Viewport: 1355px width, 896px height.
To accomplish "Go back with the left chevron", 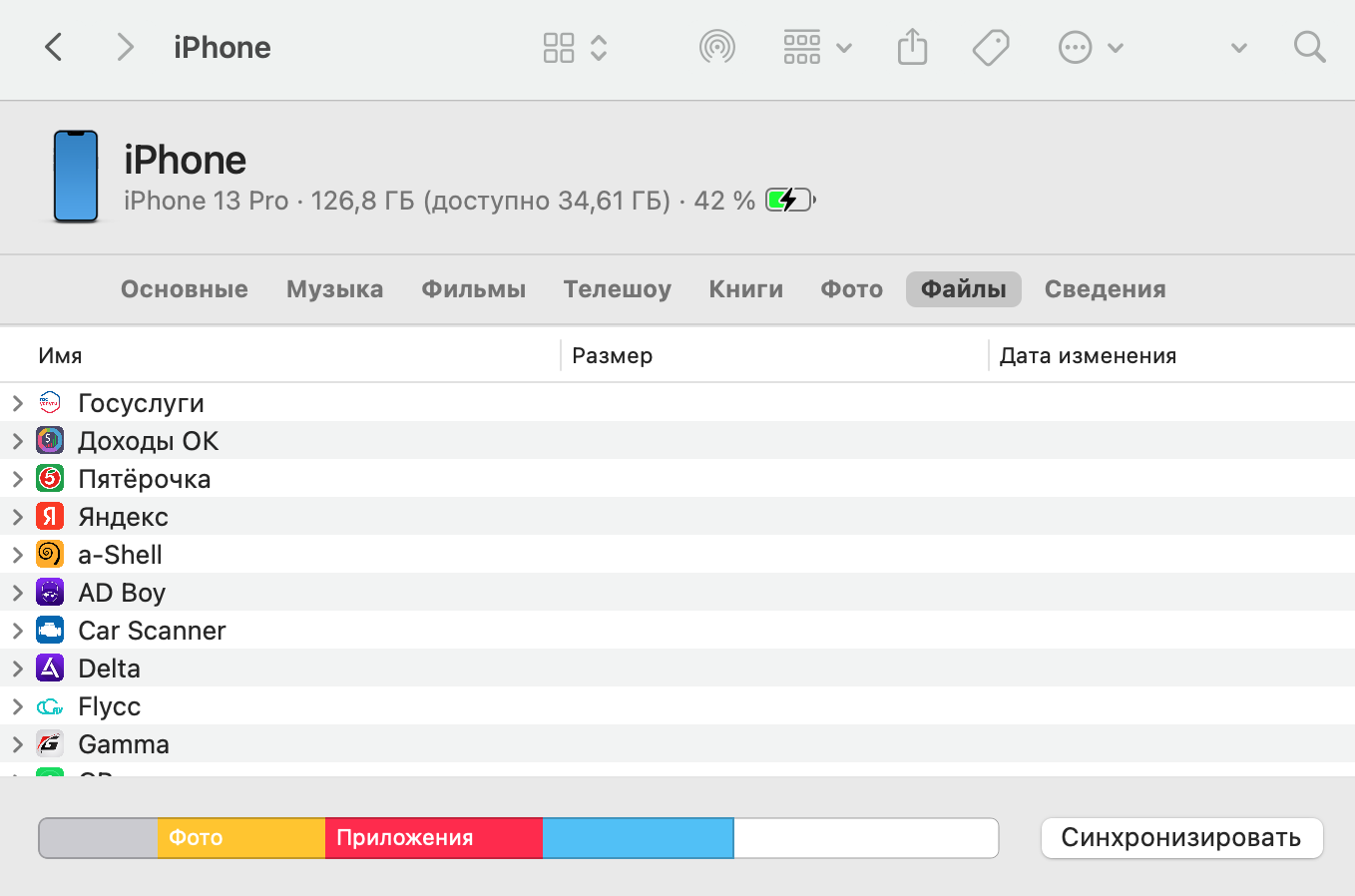I will coord(54,47).
